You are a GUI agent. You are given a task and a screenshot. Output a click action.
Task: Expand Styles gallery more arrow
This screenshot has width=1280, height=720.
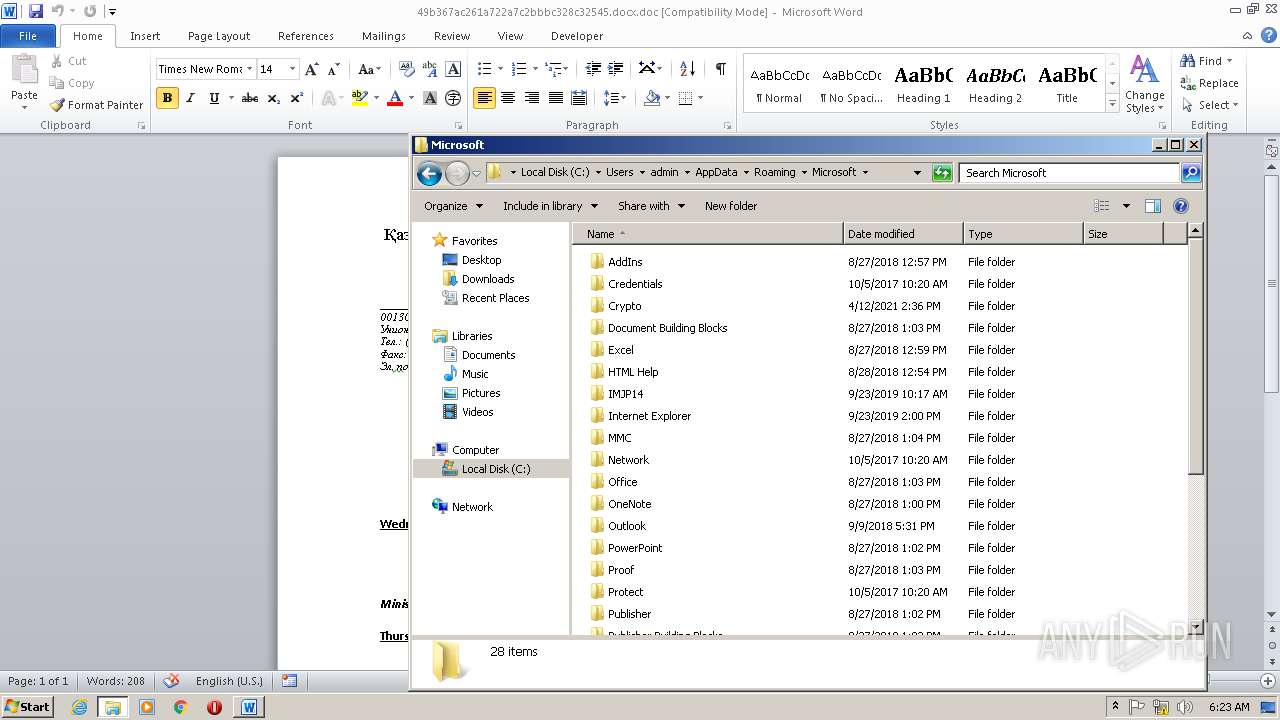(x=1113, y=105)
